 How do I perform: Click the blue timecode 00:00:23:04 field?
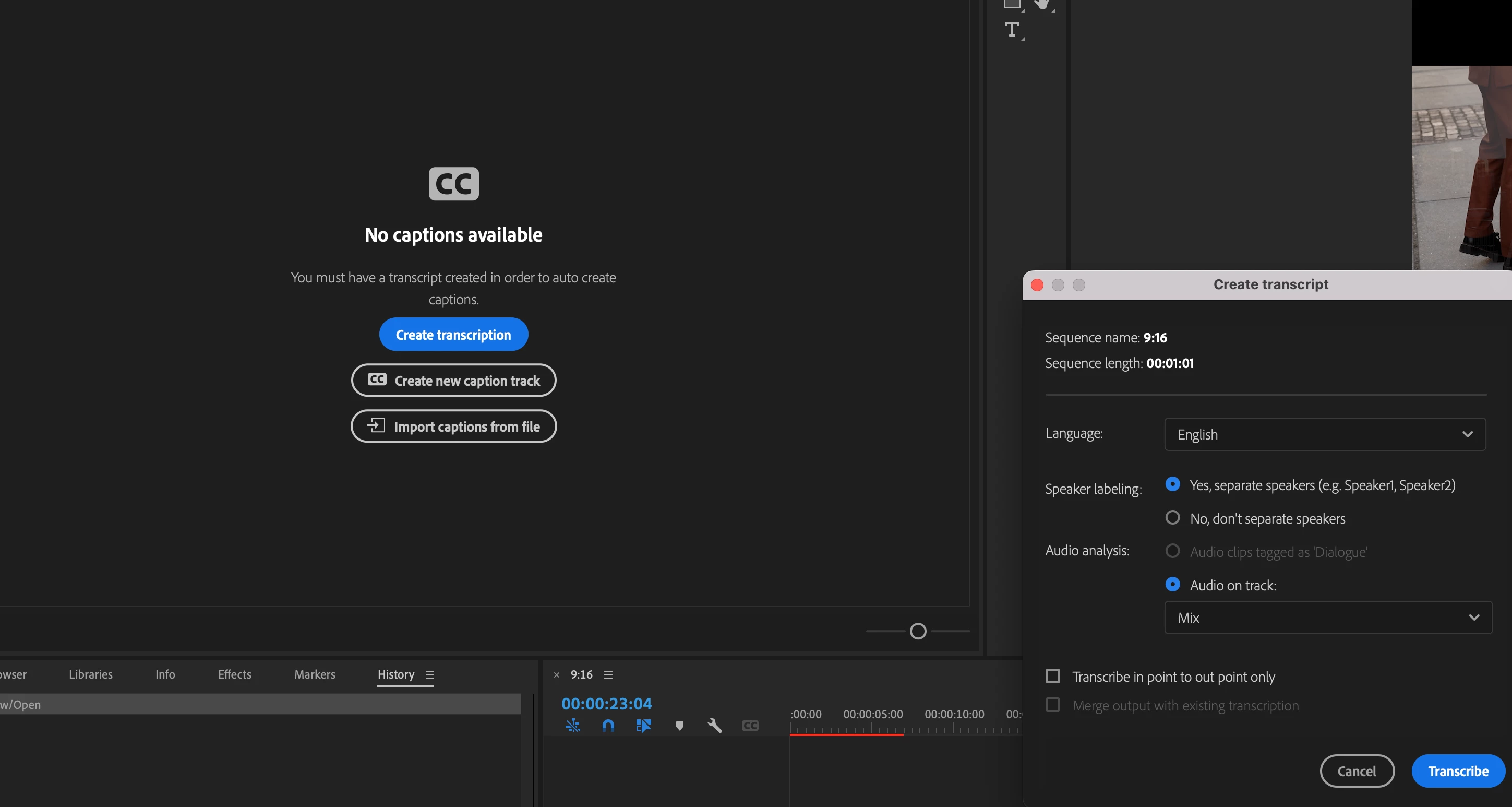point(606,703)
